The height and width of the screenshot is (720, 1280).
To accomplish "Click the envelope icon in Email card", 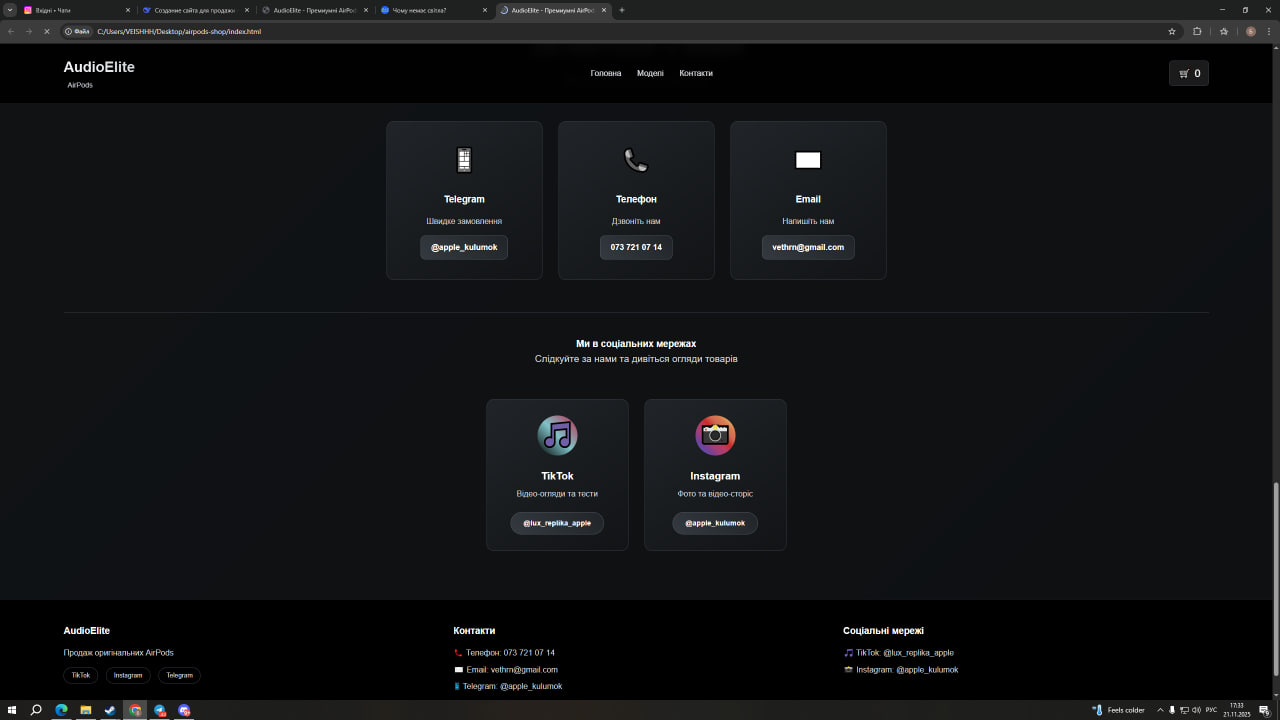I will 808,160.
